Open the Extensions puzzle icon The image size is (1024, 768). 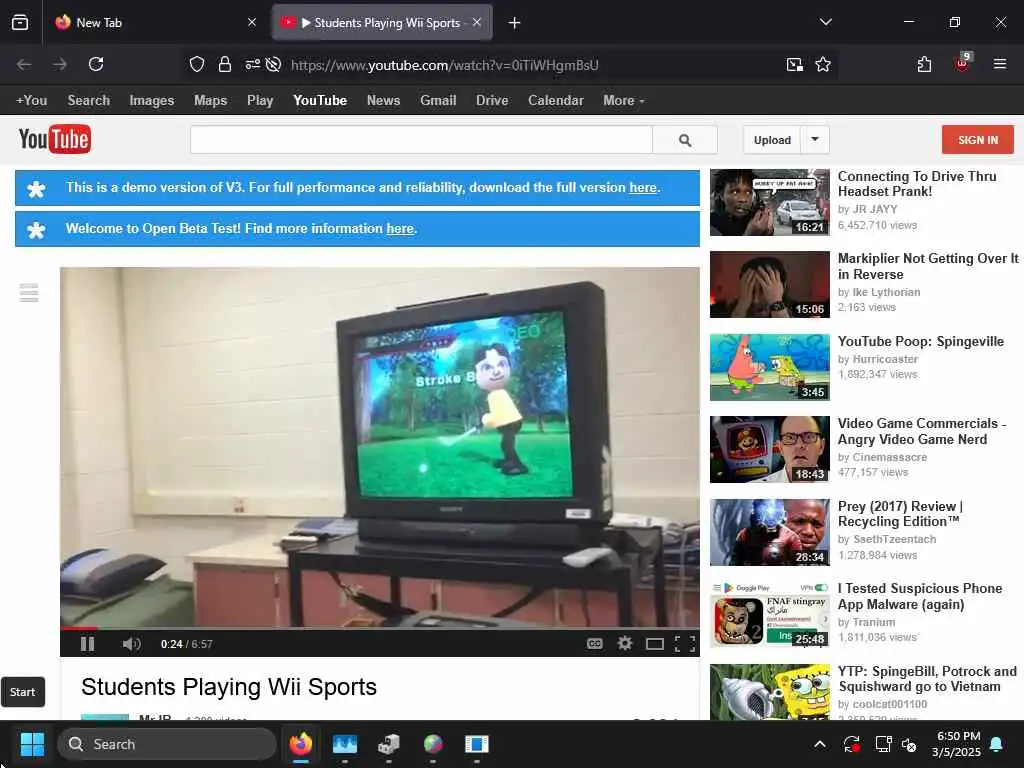coord(924,64)
